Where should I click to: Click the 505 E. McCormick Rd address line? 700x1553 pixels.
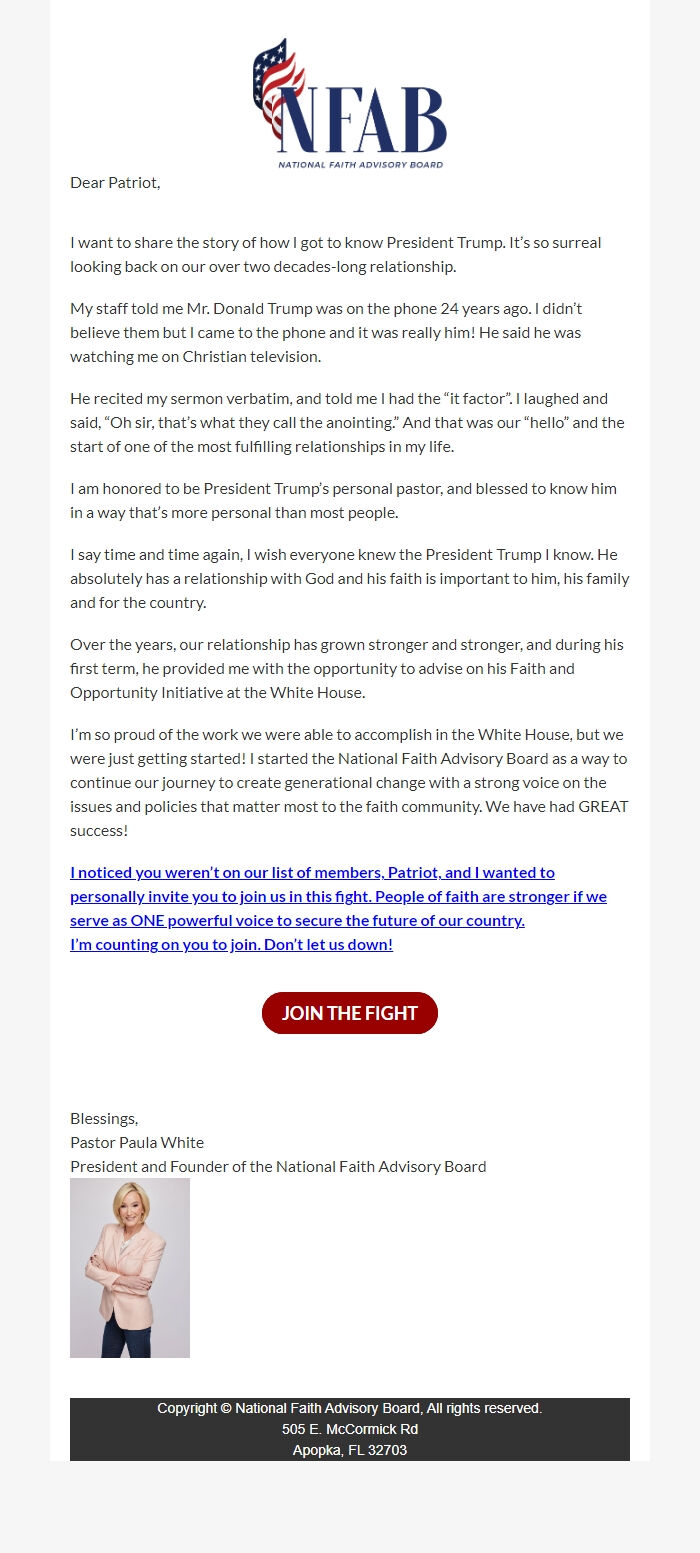[349, 1429]
